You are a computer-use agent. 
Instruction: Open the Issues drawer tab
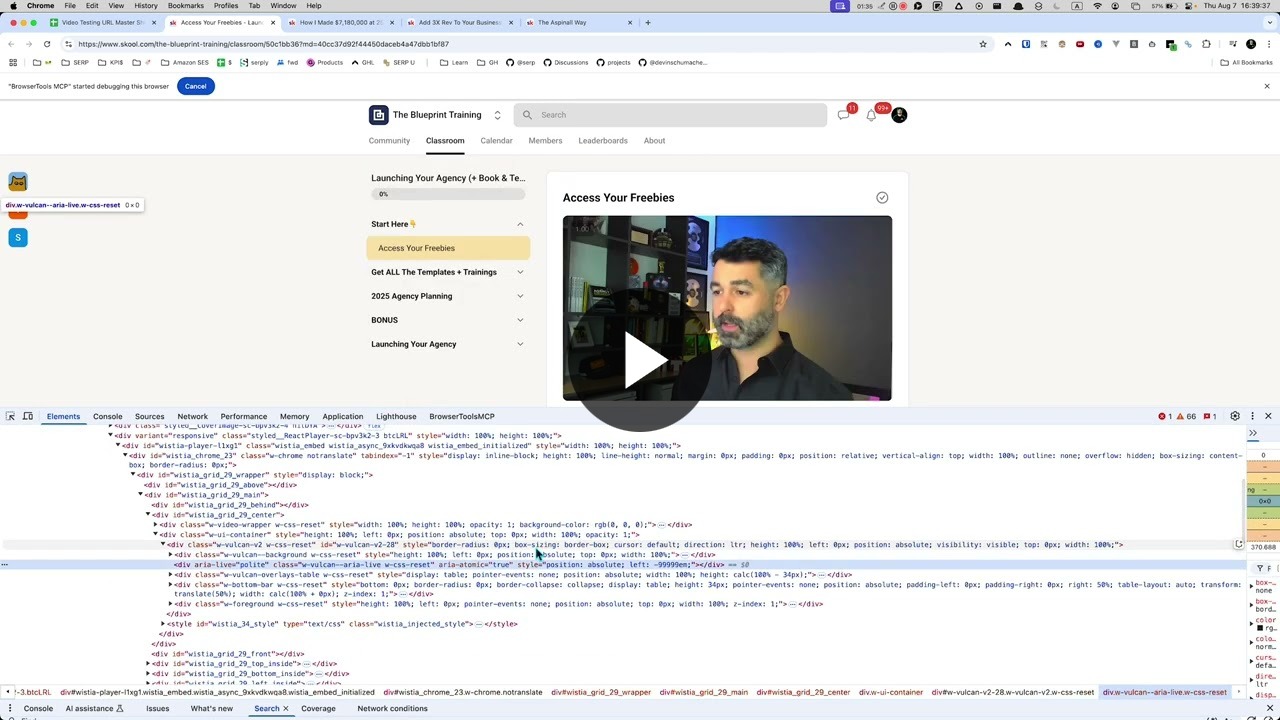157,709
